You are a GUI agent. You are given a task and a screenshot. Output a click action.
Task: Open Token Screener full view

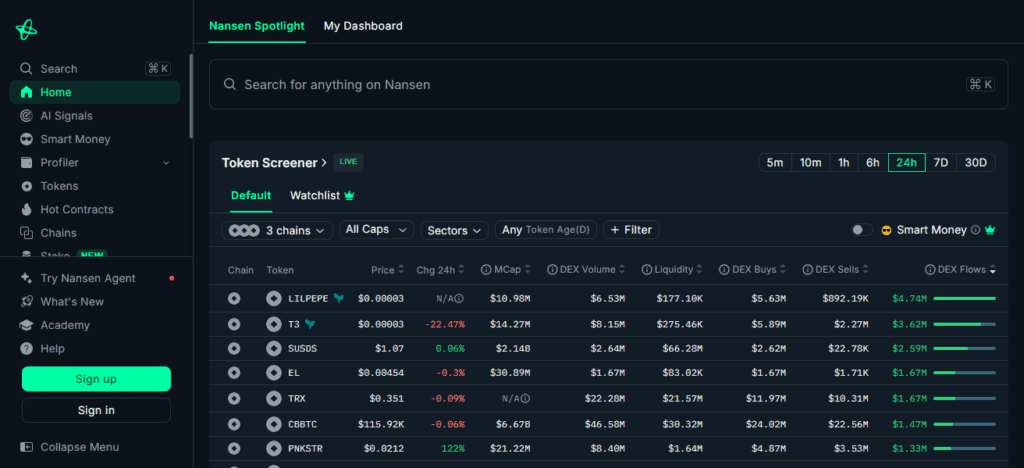[x=274, y=163]
